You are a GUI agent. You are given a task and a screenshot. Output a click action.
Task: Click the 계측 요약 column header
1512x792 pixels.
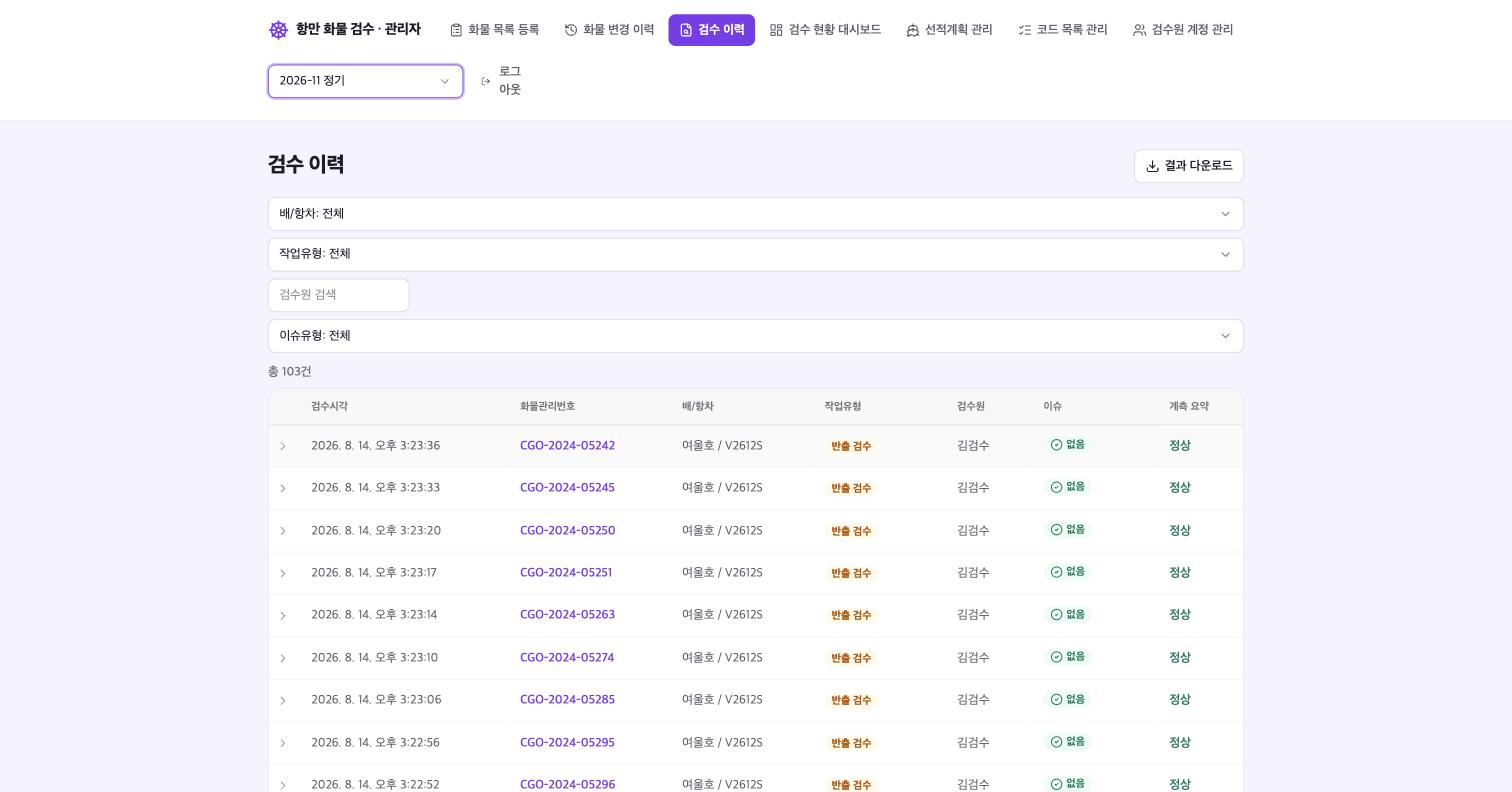pyautogui.click(x=1189, y=407)
